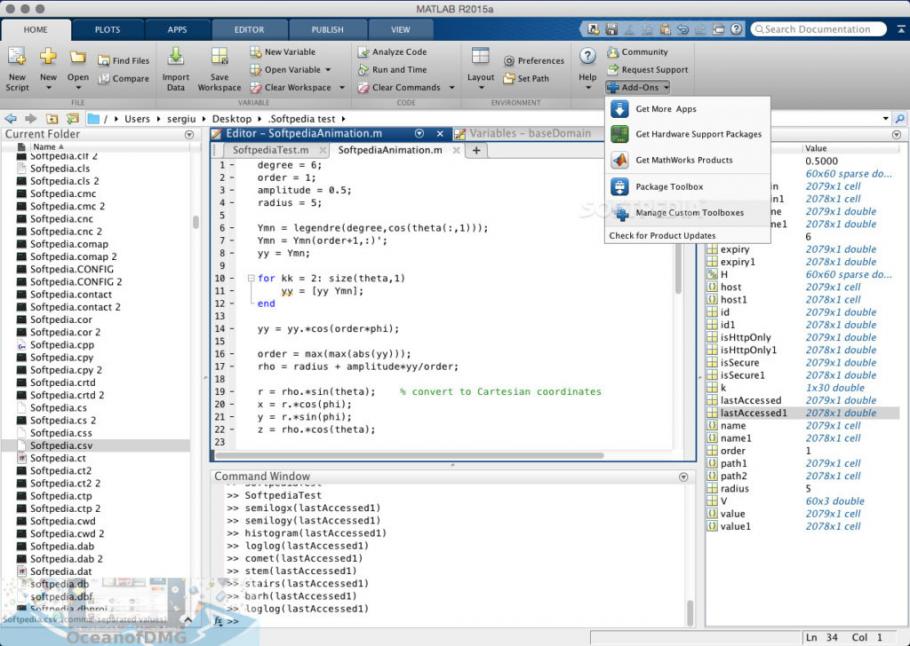Switch to the PLOTS ribbon tab
910x646 pixels.
107,29
